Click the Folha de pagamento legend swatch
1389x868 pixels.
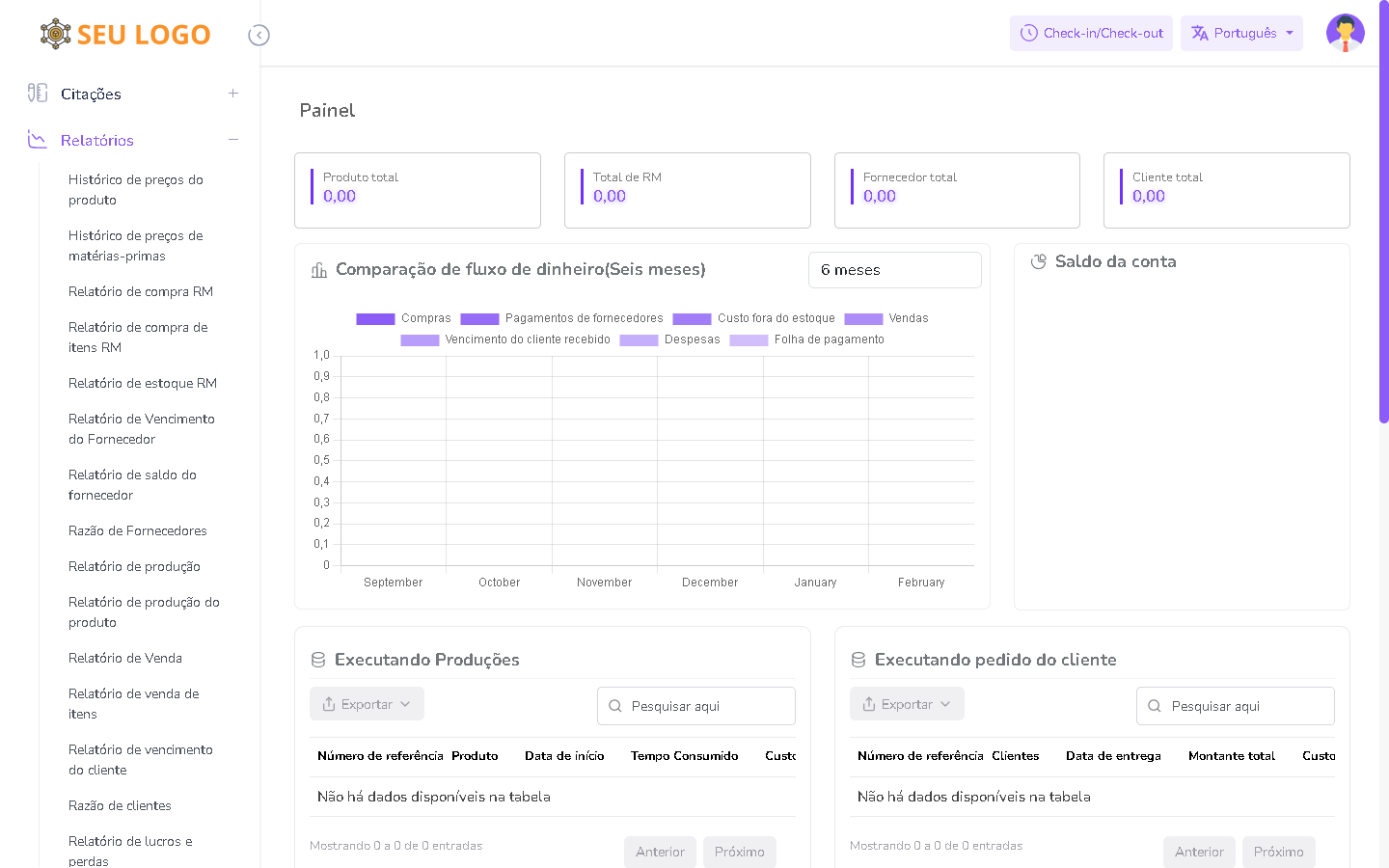pos(749,339)
